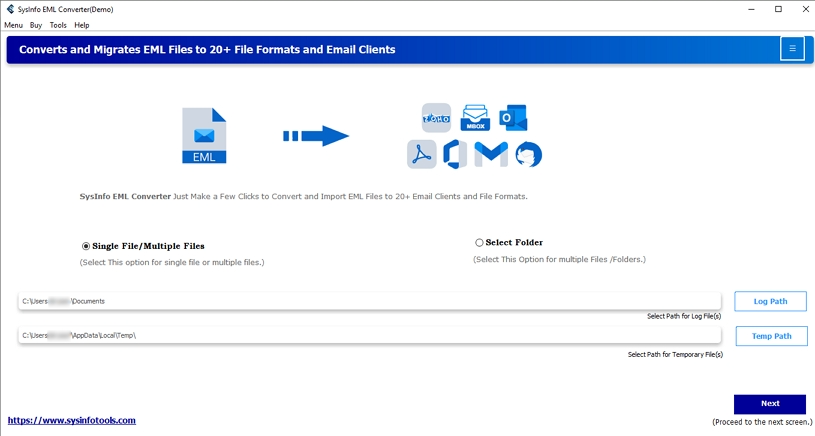Click the folder option hint text
This screenshot has height=436, width=815.
559,259
